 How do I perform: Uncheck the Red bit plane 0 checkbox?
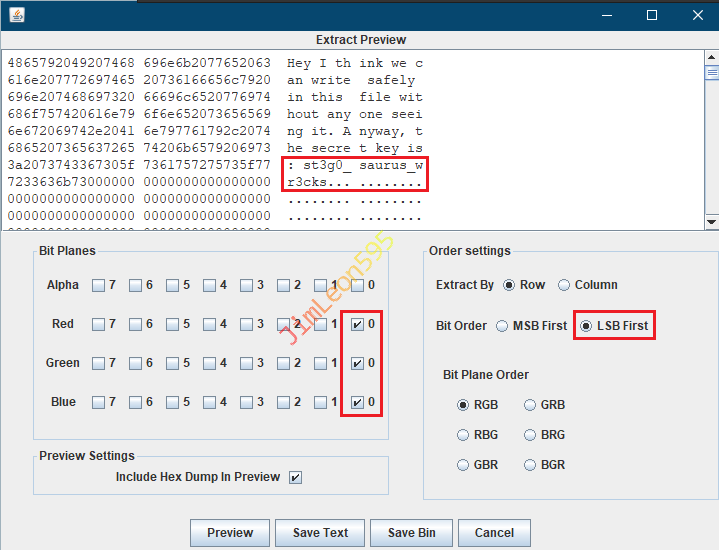[x=357, y=324]
